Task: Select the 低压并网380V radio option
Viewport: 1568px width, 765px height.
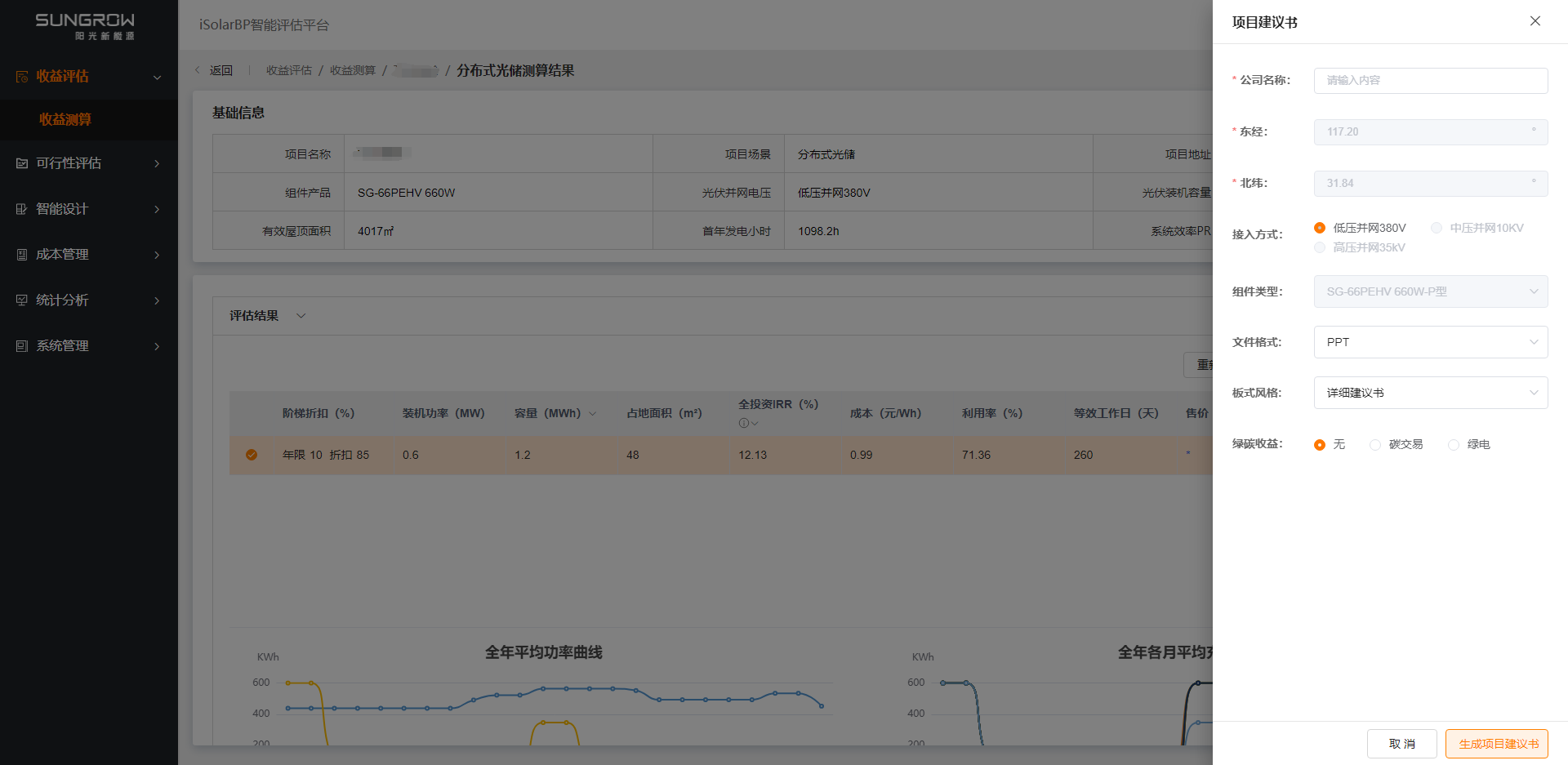Action: (1320, 228)
